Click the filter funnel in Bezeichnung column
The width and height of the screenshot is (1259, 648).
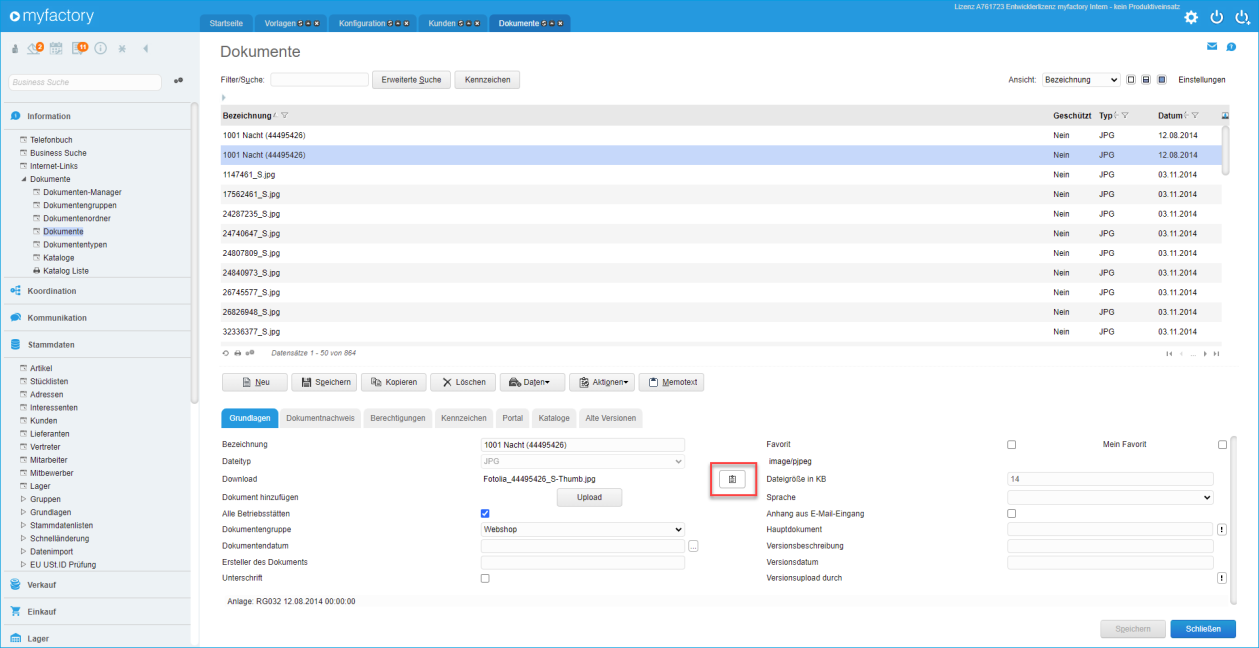point(285,116)
